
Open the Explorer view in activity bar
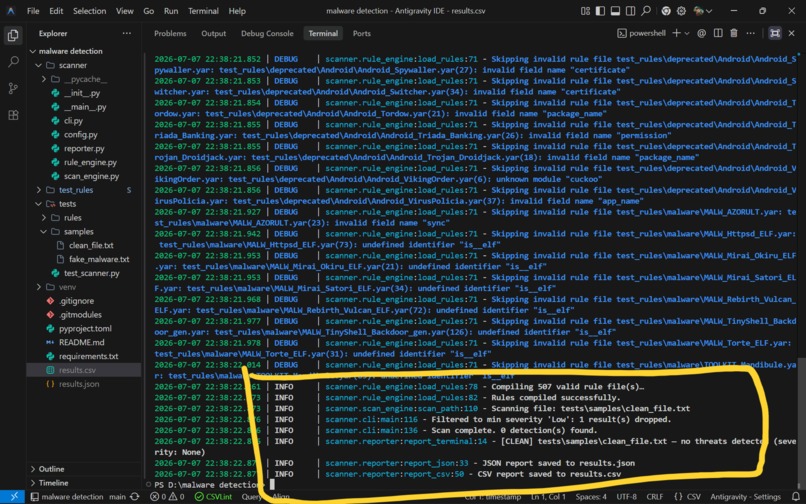click(x=13, y=35)
